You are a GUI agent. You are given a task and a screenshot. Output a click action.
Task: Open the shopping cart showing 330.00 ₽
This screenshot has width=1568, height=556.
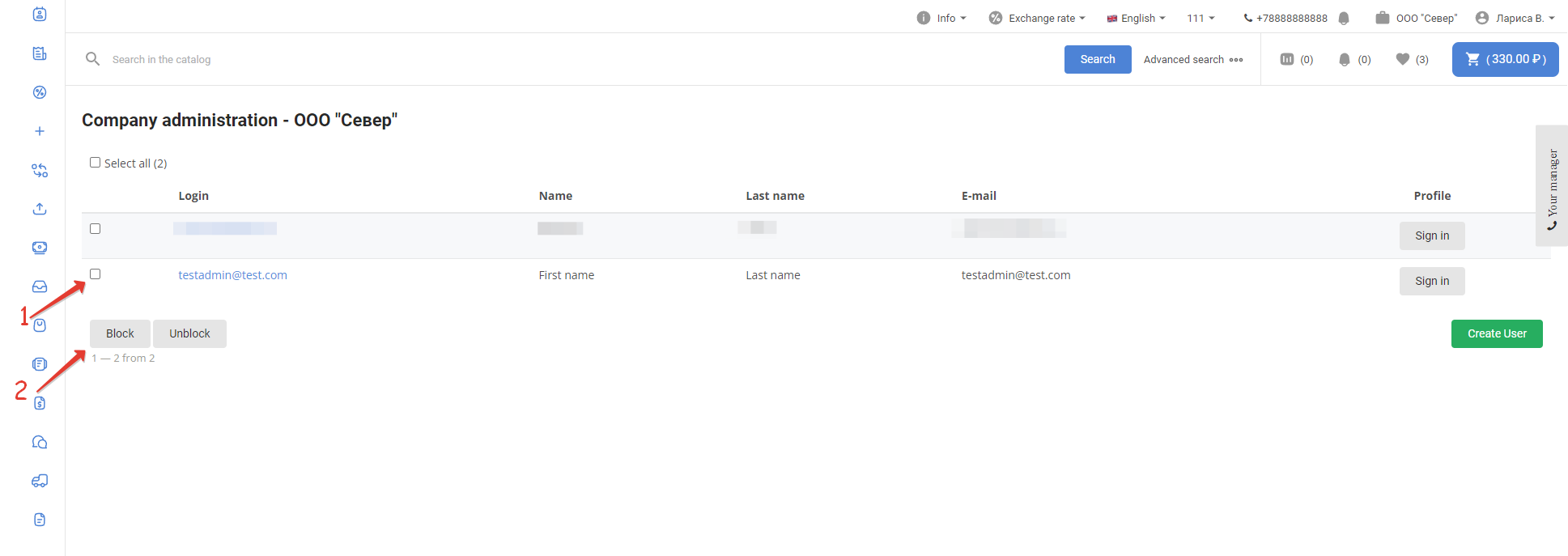click(x=1505, y=59)
